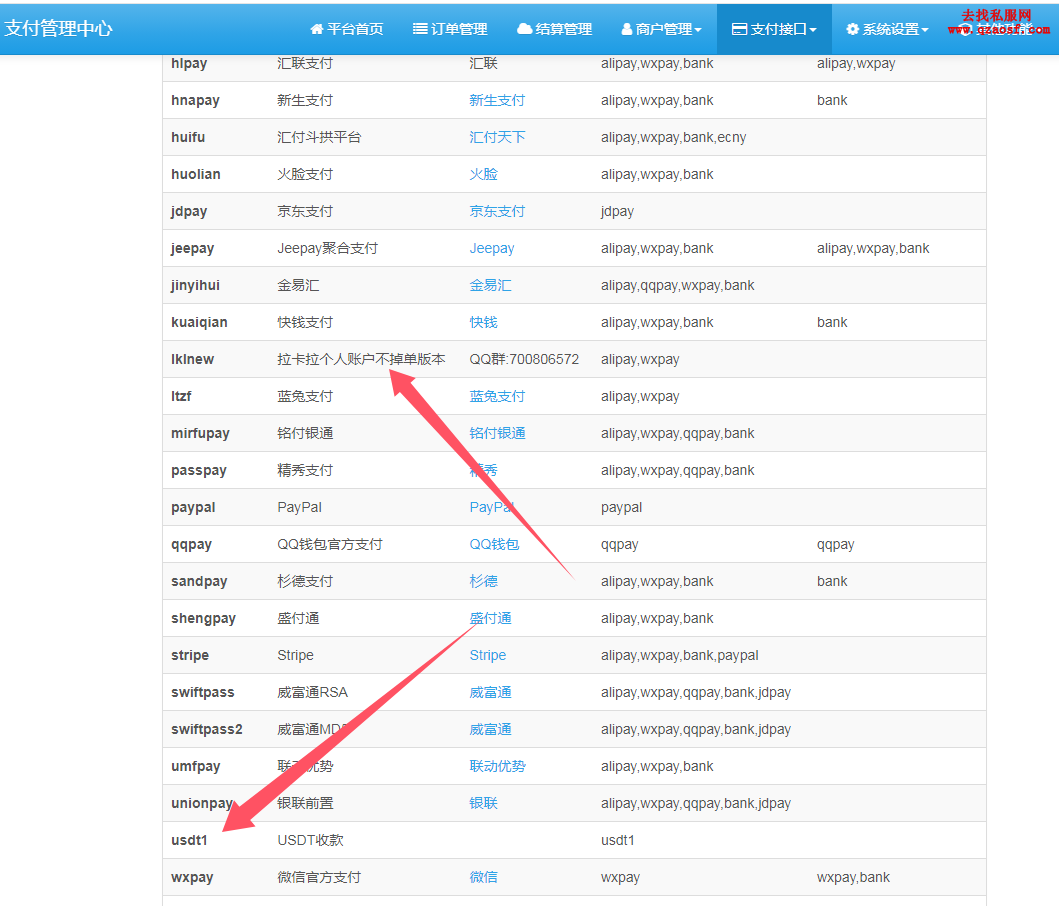Open the 盛付通 link in the shengpay row
Image resolution: width=1059 pixels, height=906 pixels.
[490, 619]
